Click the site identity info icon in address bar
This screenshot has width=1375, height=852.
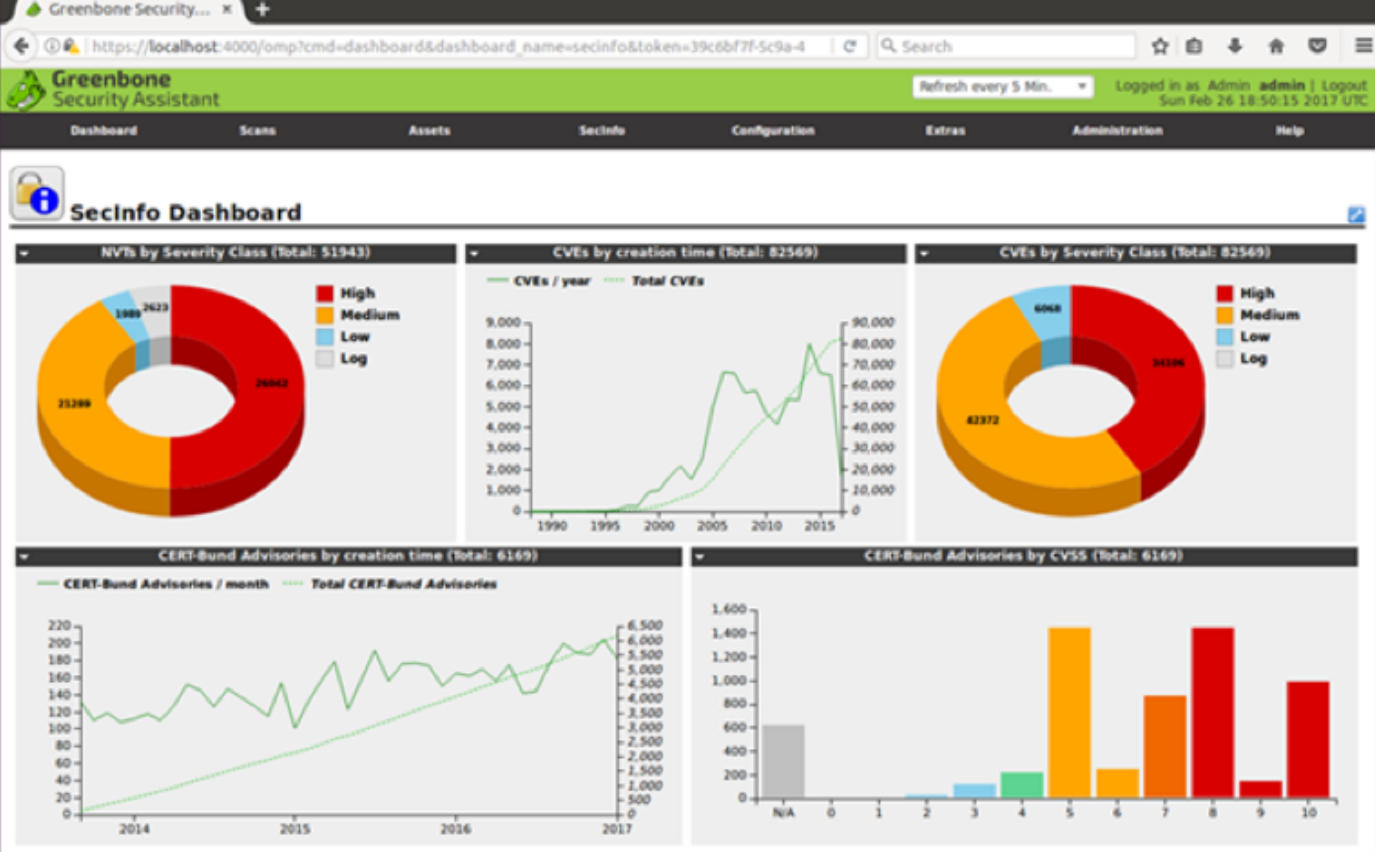click(51, 46)
